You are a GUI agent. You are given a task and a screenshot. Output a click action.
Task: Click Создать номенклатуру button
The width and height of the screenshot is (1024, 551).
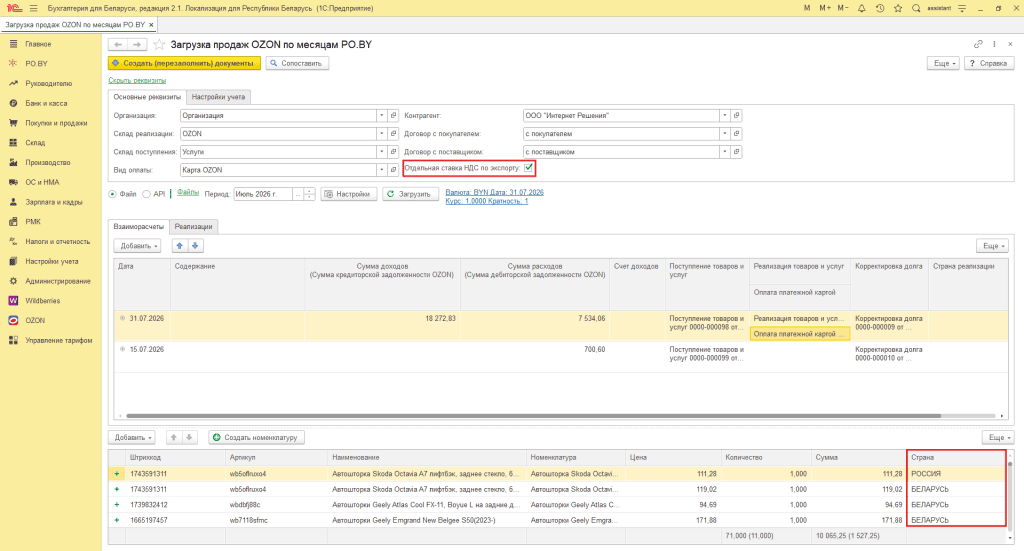pos(256,437)
